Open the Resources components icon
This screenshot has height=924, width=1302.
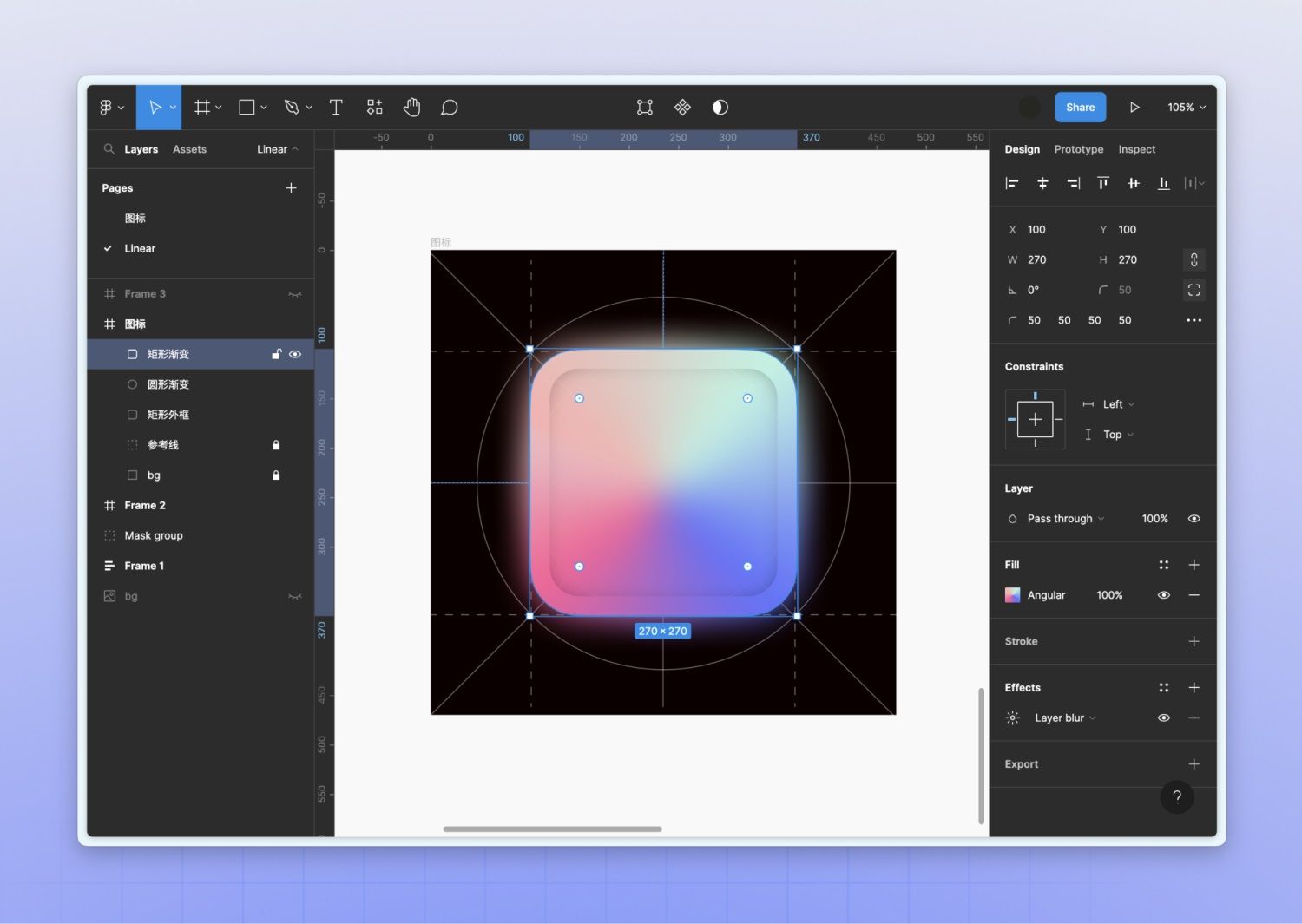click(x=374, y=108)
